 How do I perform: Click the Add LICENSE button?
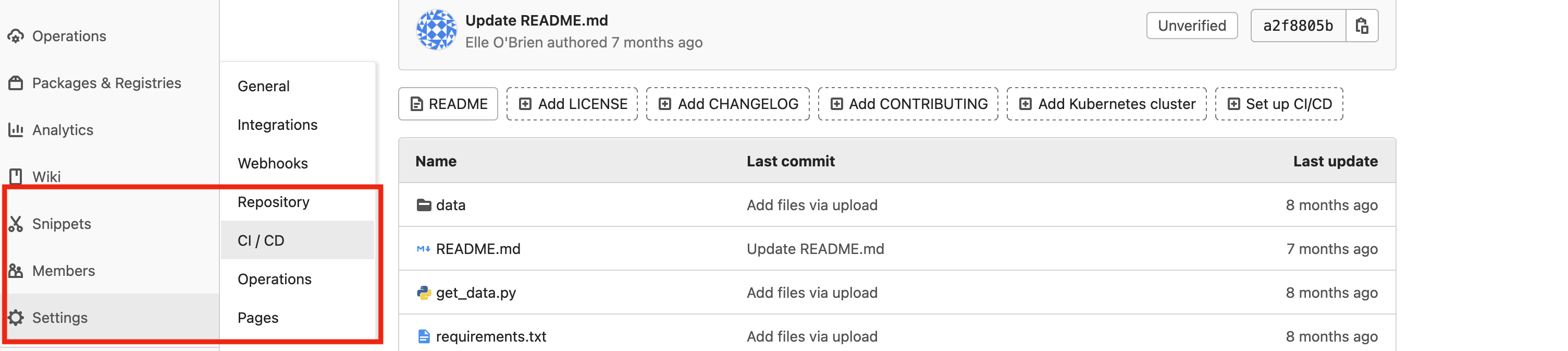(572, 104)
